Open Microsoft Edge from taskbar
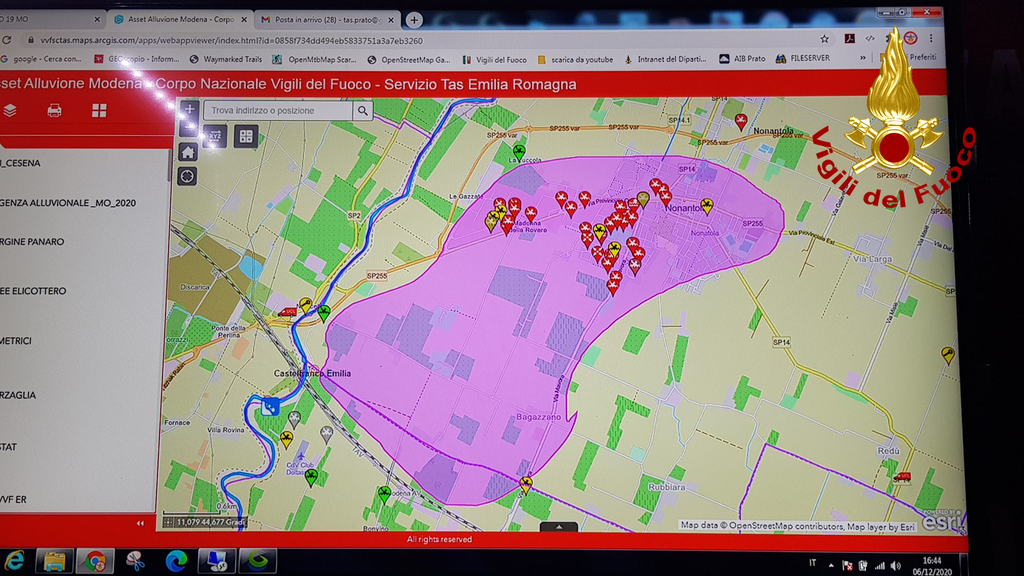This screenshot has width=1024, height=576. 176,561
